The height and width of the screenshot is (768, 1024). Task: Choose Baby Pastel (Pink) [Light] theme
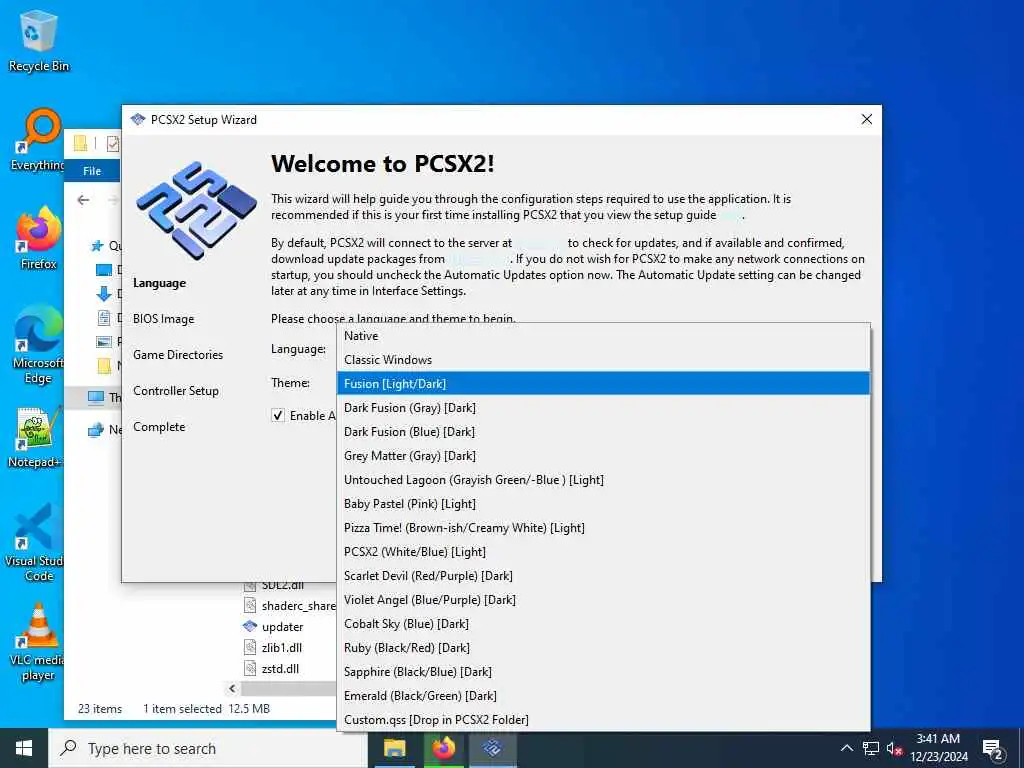coord(603,504)
